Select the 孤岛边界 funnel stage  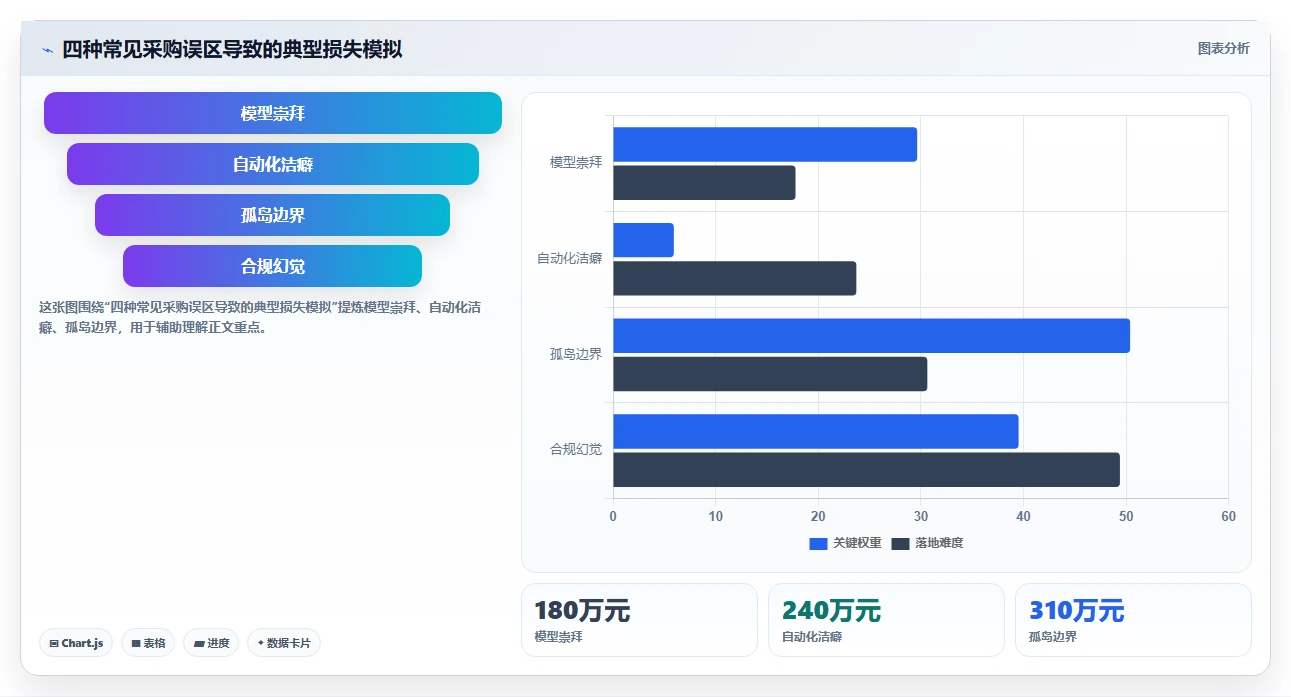[x=273, y=215]
